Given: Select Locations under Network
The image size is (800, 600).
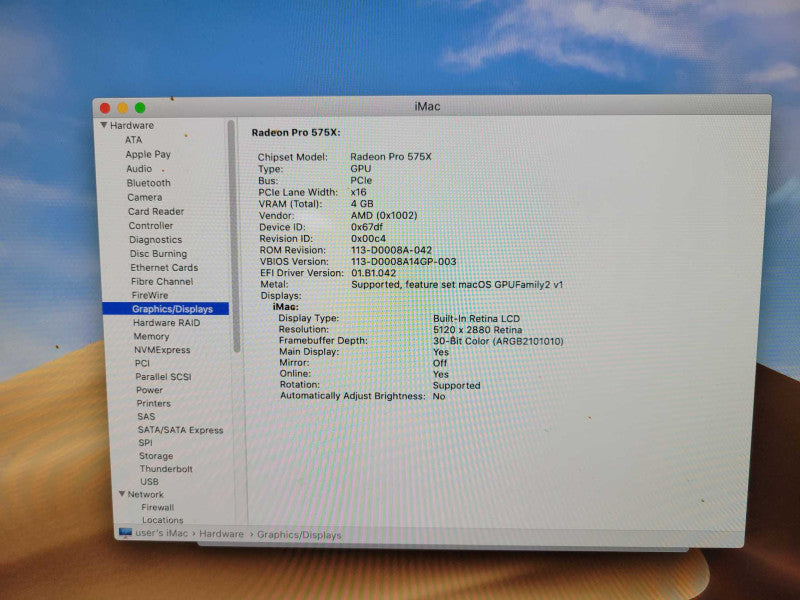Looking at the screenshot, I should 162,520.
